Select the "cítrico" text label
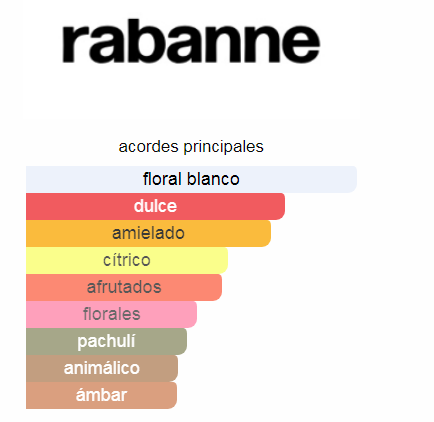 (127, 260)
